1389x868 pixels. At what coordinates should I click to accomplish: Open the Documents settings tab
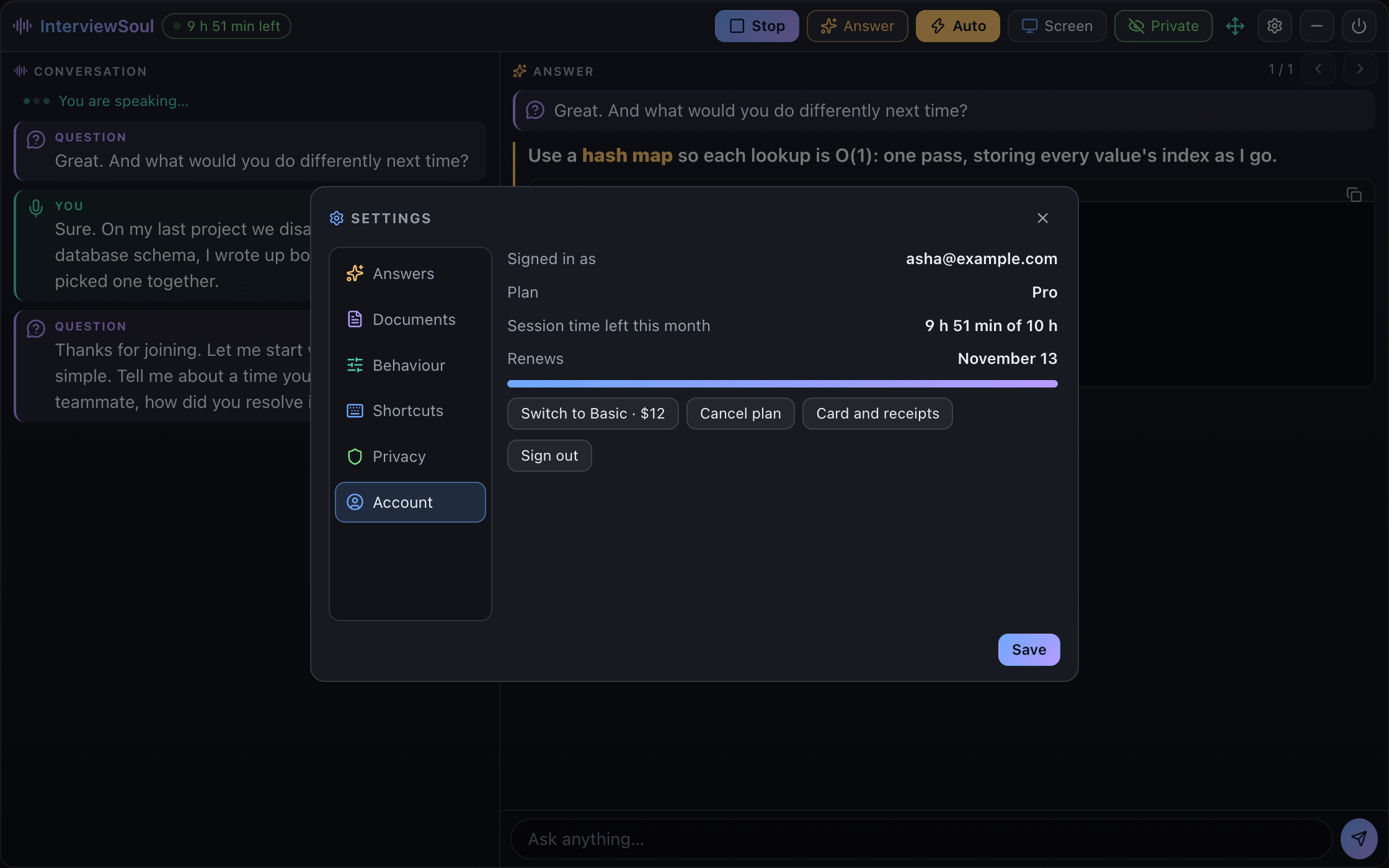(410, 319)
